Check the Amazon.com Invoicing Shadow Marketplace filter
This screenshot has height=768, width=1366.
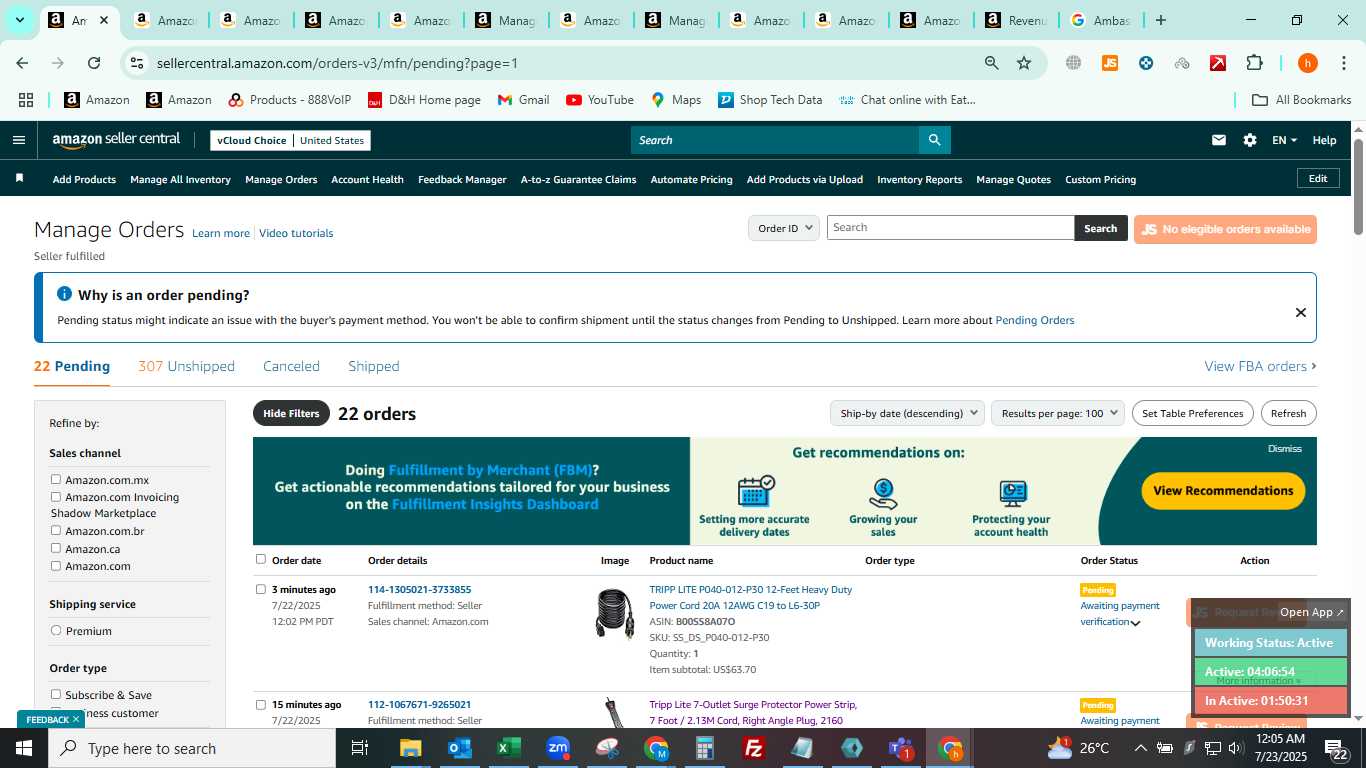(x=56, y=496)
